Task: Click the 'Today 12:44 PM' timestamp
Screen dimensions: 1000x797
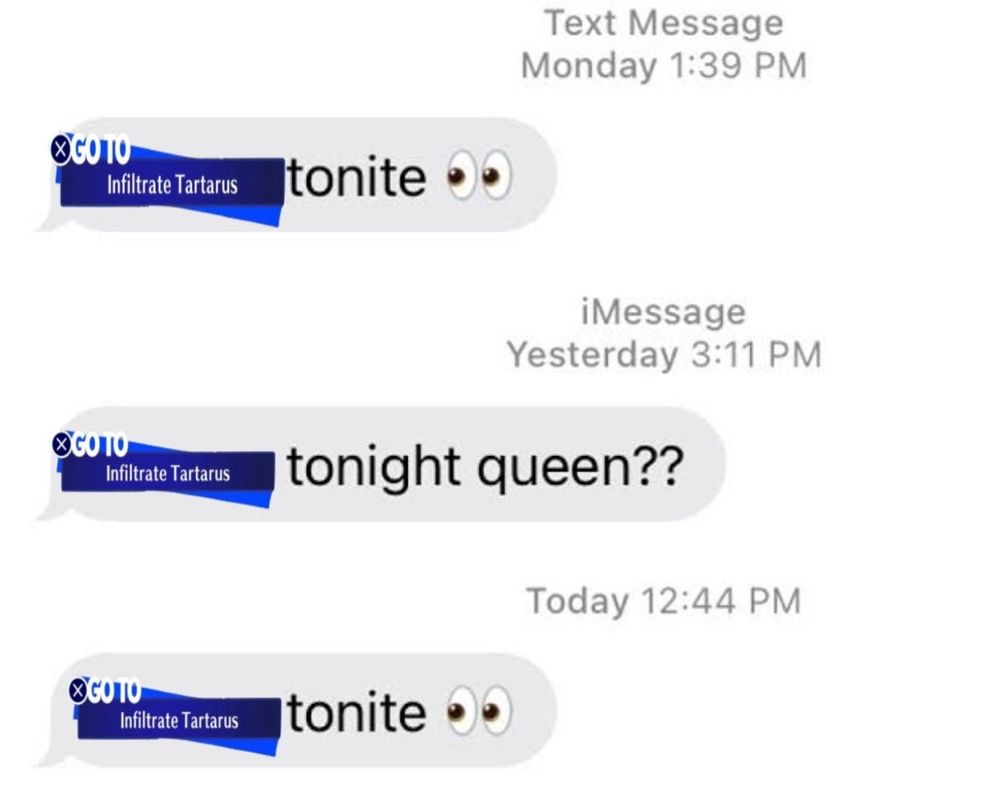Action: tap(664, 601)
